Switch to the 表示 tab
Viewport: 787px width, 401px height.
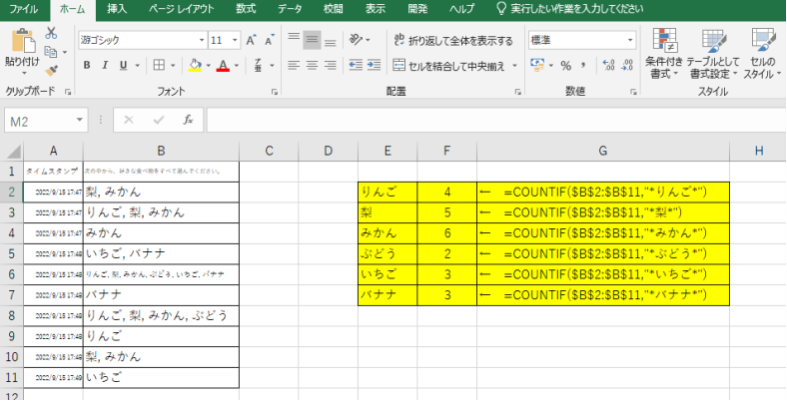(x=375, y=10)
